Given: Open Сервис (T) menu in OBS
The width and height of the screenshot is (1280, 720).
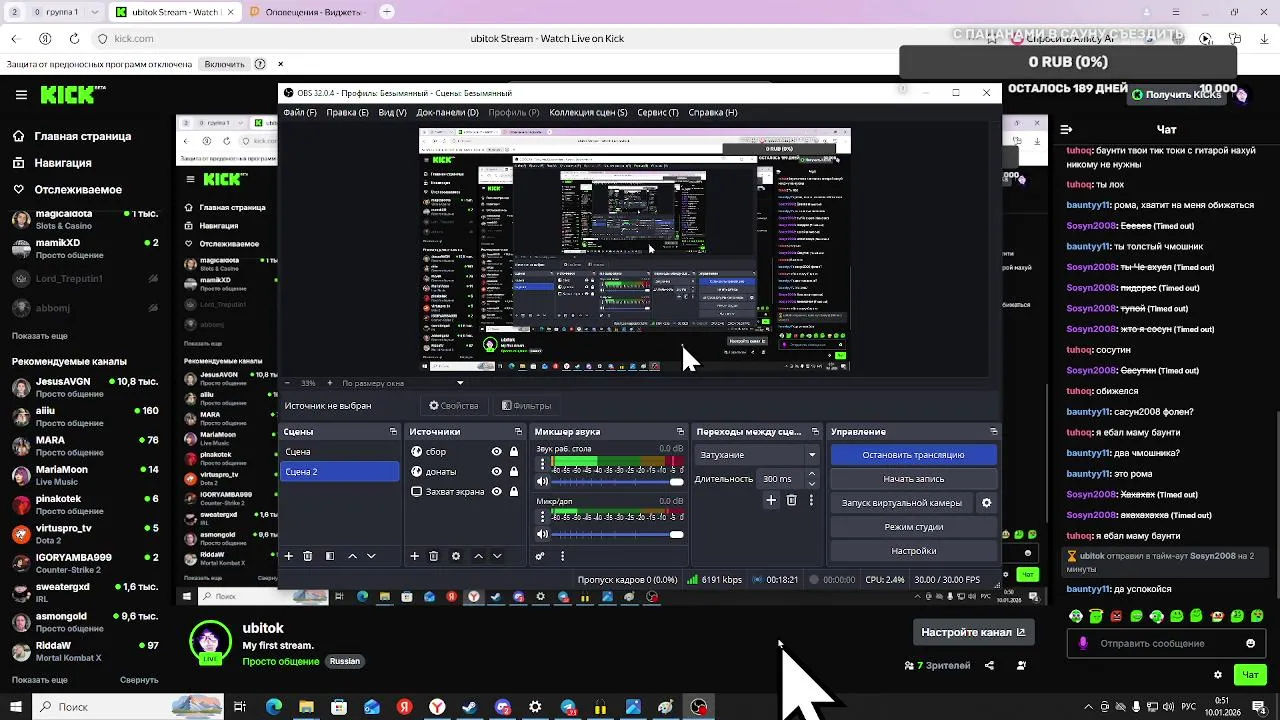Looking at the screenshot, I should pos(657,113).
